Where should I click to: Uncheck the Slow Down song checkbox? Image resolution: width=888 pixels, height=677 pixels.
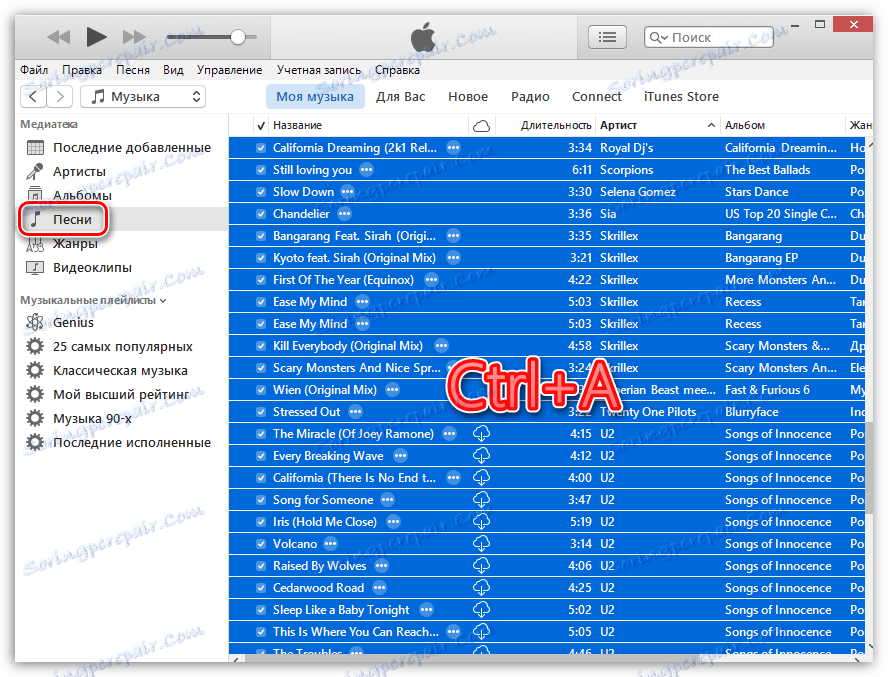261,192
